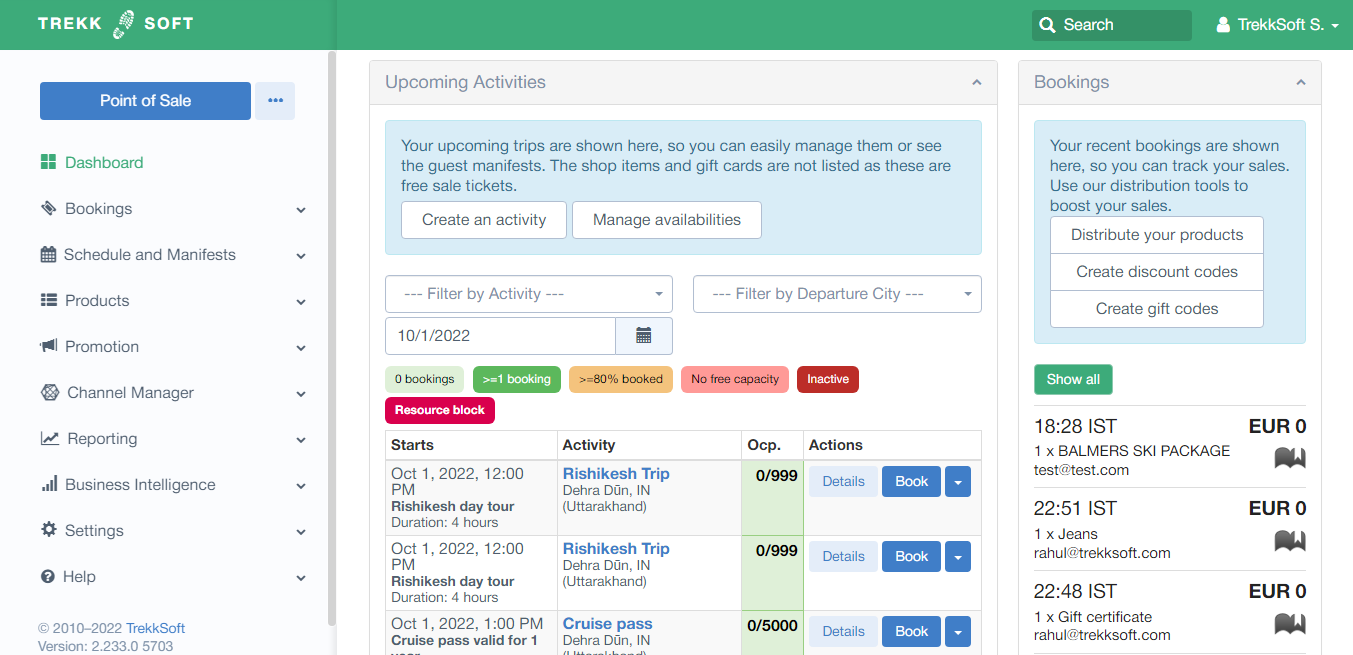Screen dimensions: 1353x655
Task: Click Create discount codes button
Action: pyautogui.click(x=1157, y=272)
